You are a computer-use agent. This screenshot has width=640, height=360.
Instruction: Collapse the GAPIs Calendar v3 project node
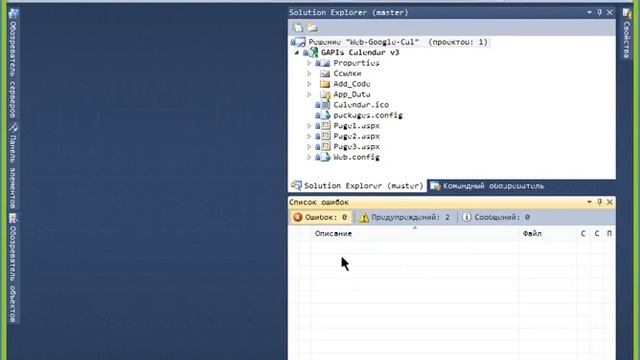[x=297, y=53]
